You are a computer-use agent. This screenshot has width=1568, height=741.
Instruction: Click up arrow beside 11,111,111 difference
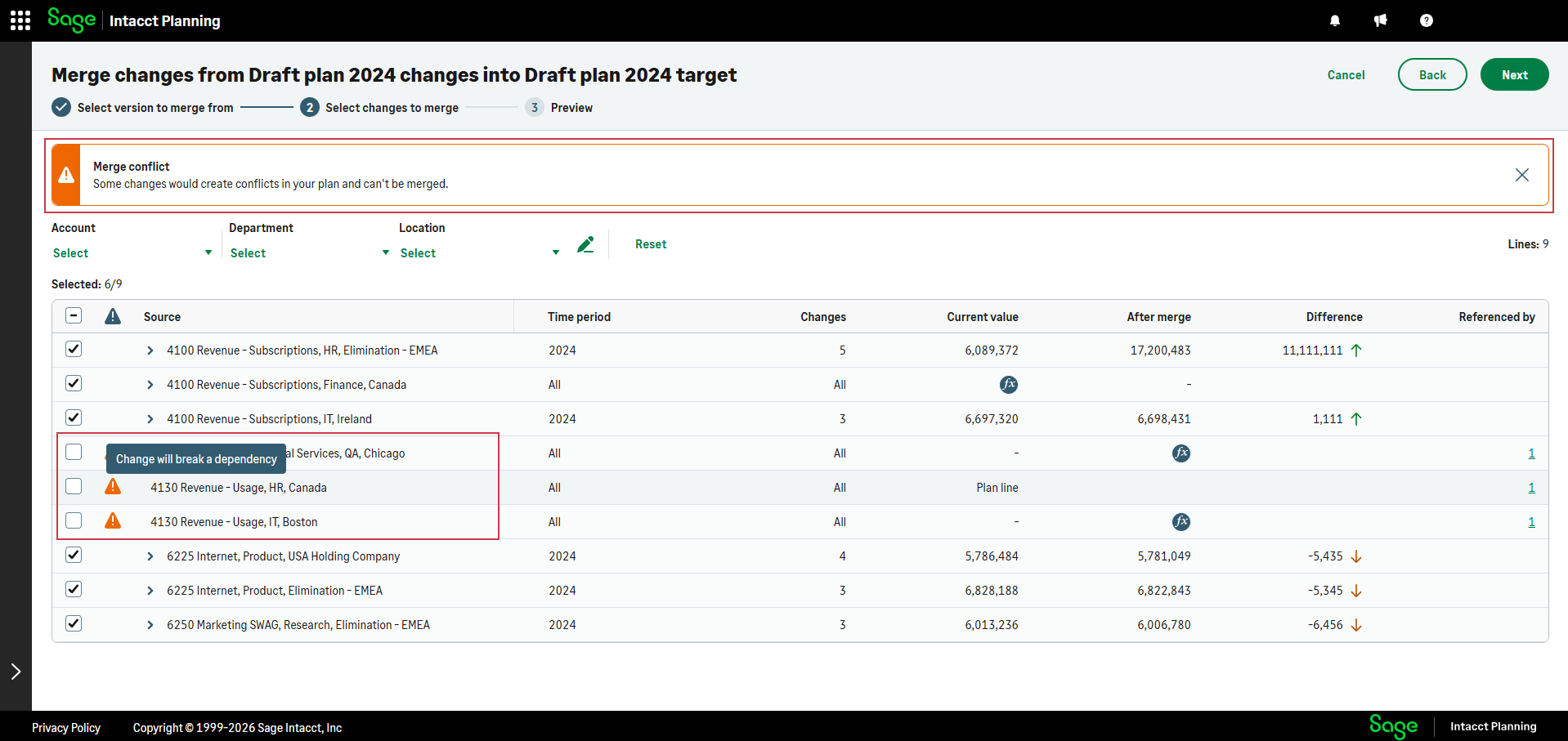point(1356,350)
